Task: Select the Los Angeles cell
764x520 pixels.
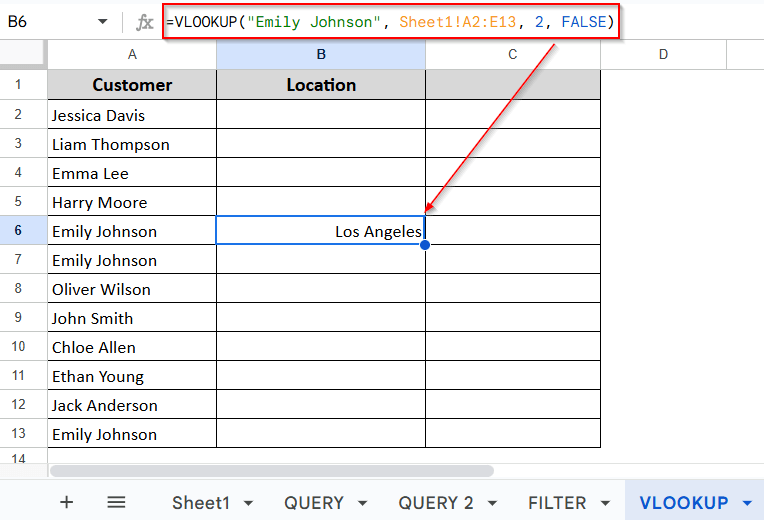Action: [x=321, y=230]
